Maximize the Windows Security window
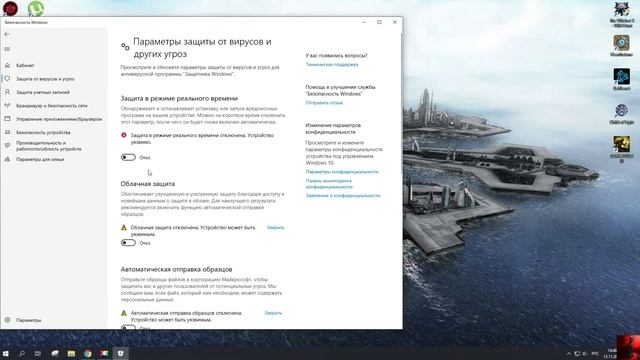The width and height of the screenshot is (640, 360). pyautogui.click(x=379, y=22)
